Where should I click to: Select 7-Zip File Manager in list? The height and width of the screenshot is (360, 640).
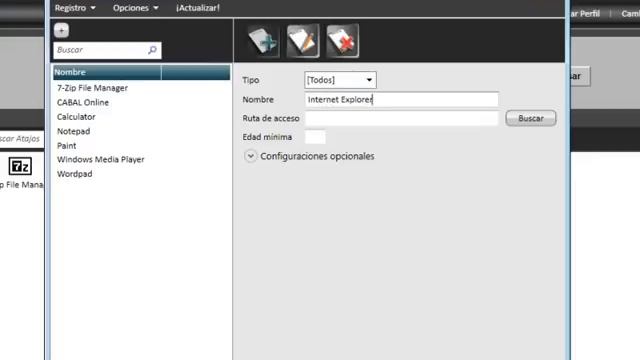92,88
